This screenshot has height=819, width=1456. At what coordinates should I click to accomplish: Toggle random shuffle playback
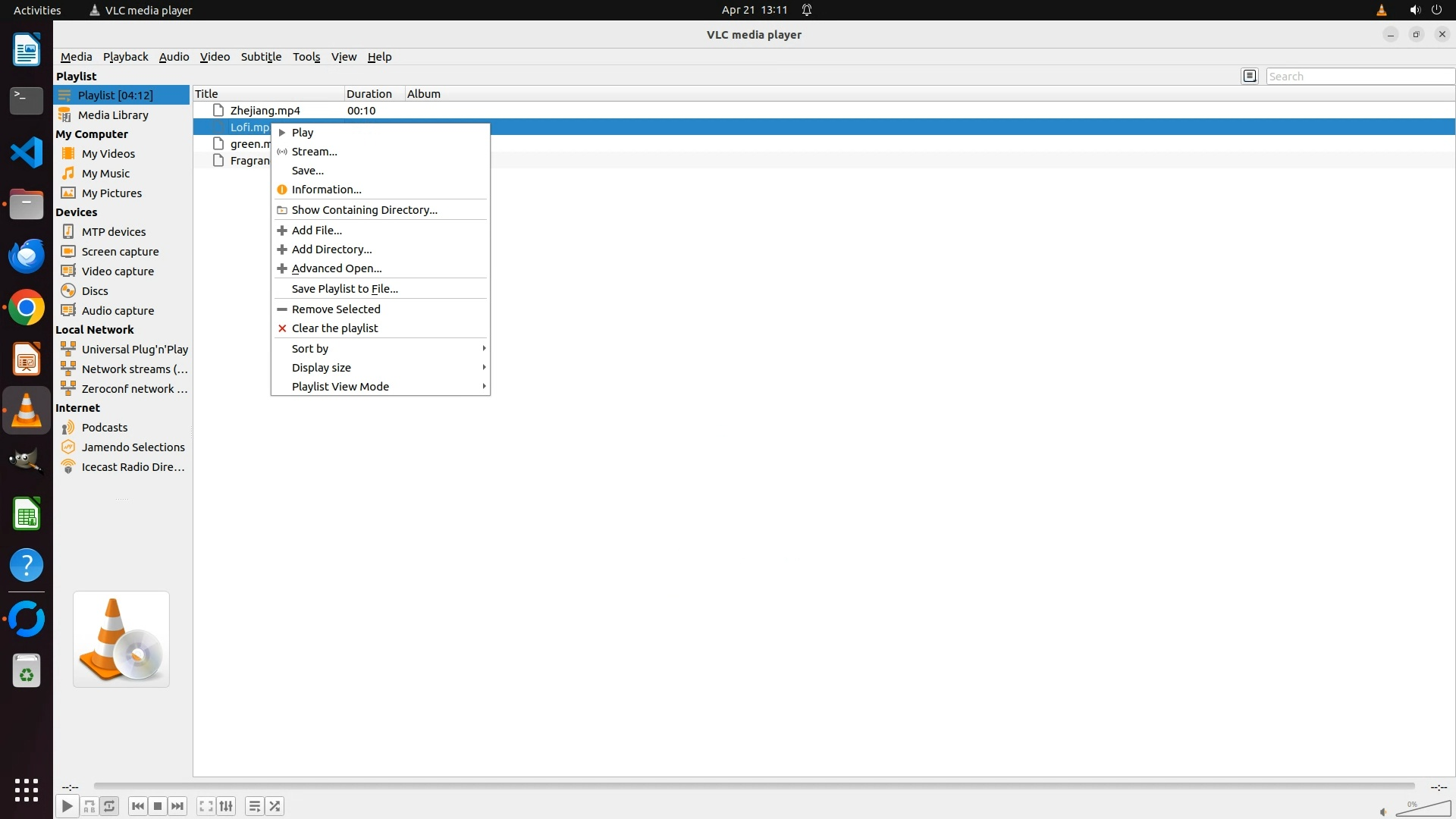(x=275, y=806)
